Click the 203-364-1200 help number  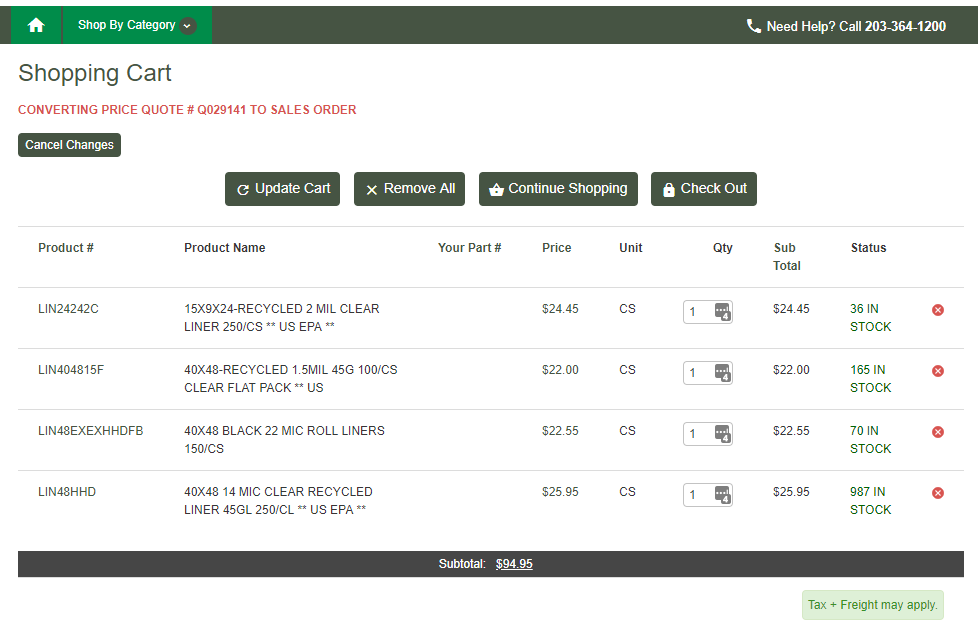click(905, 26)
